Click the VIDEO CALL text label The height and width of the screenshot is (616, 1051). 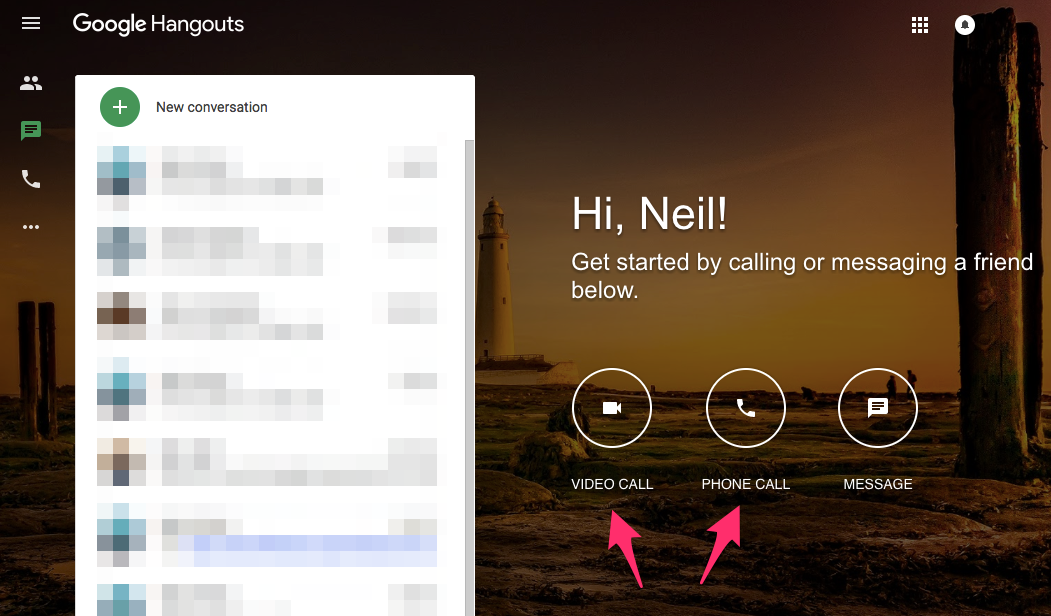(x=612, y=484)
